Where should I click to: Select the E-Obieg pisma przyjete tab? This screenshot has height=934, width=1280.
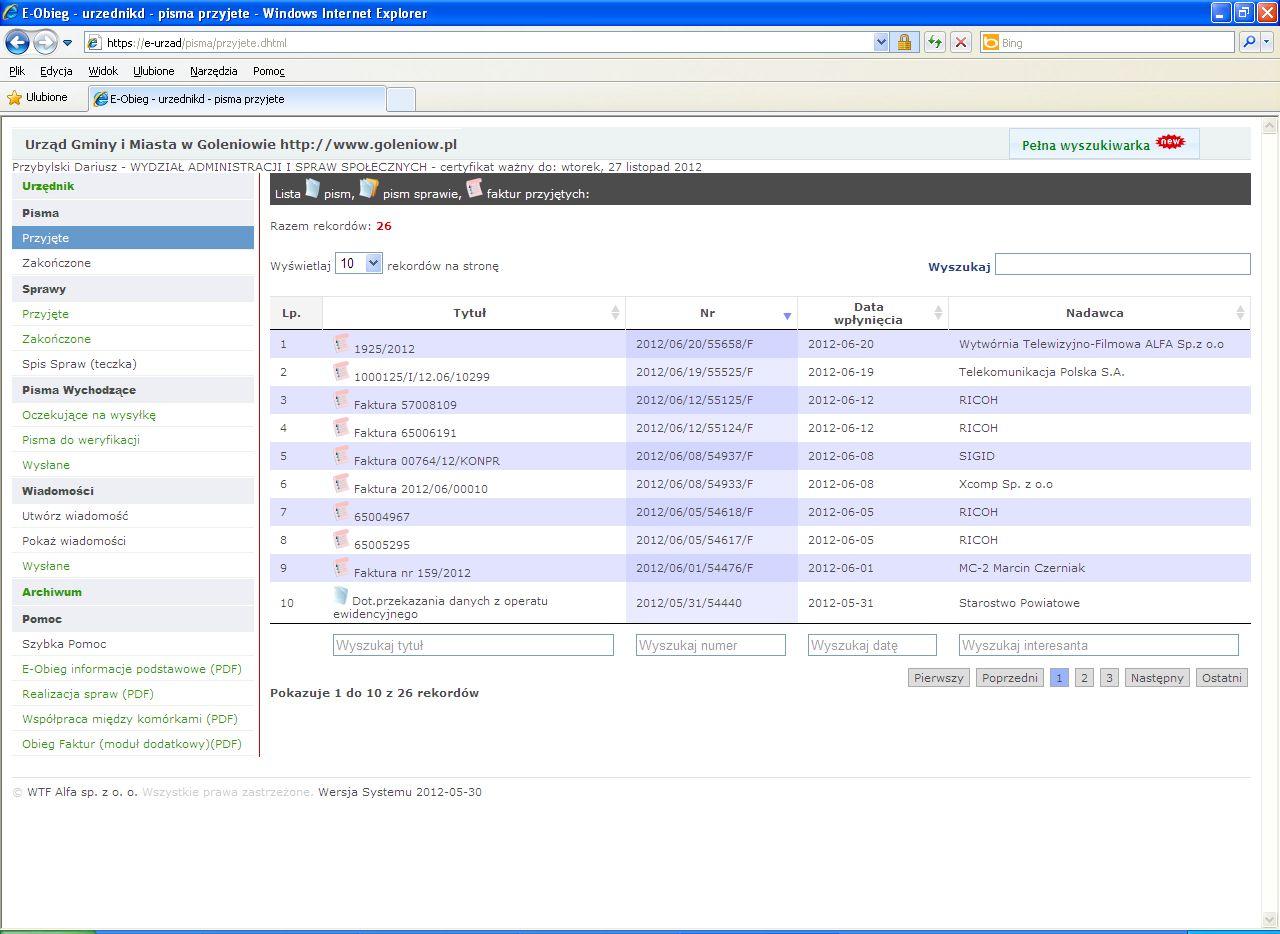[x=237, y=99]
